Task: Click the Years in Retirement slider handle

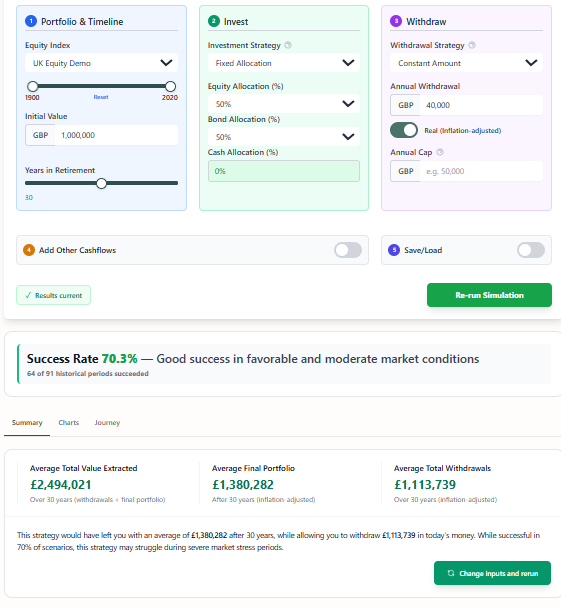Action: (x=101, y=183)
